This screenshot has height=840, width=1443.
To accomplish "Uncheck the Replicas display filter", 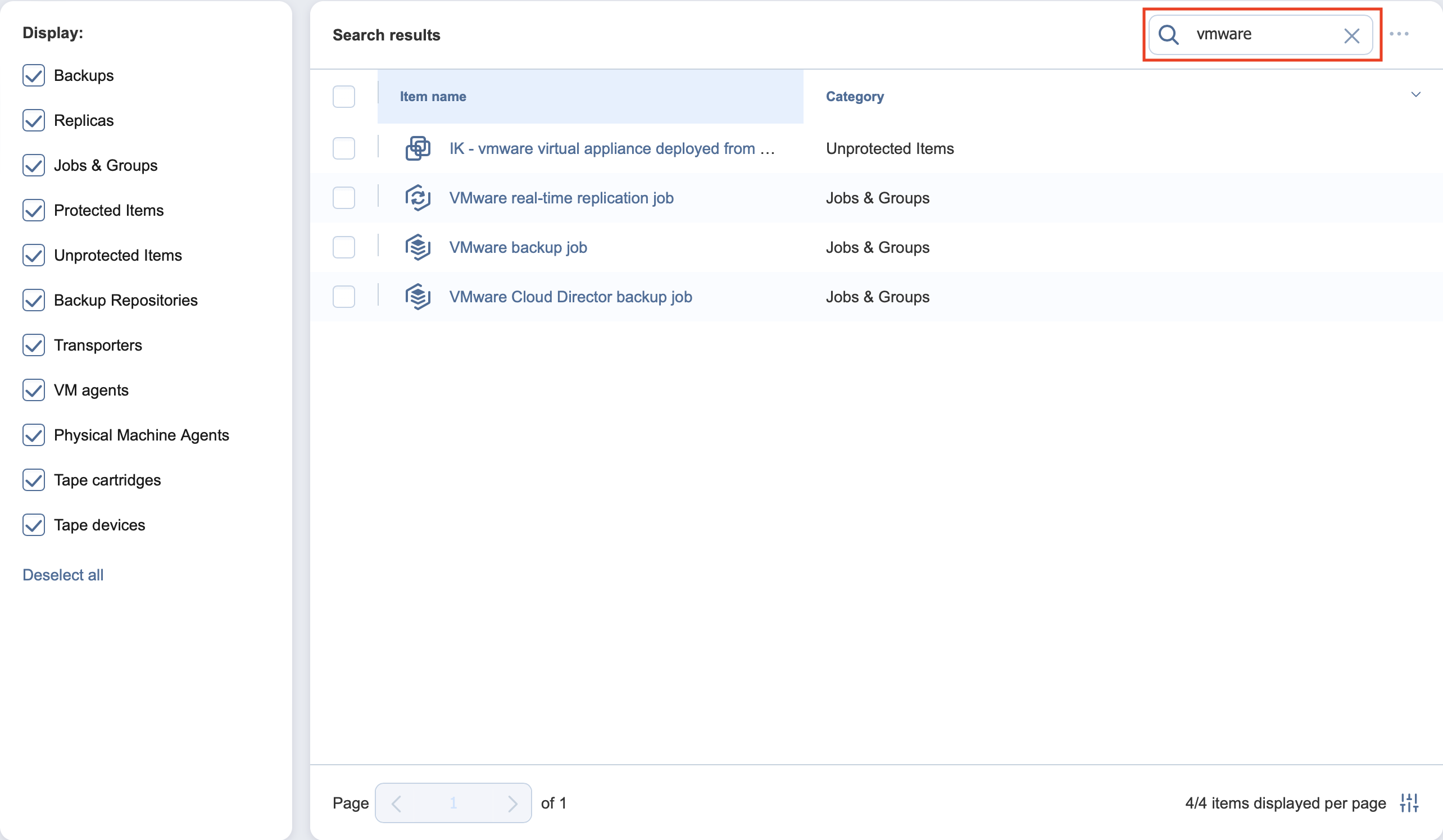I will [34, 120].
